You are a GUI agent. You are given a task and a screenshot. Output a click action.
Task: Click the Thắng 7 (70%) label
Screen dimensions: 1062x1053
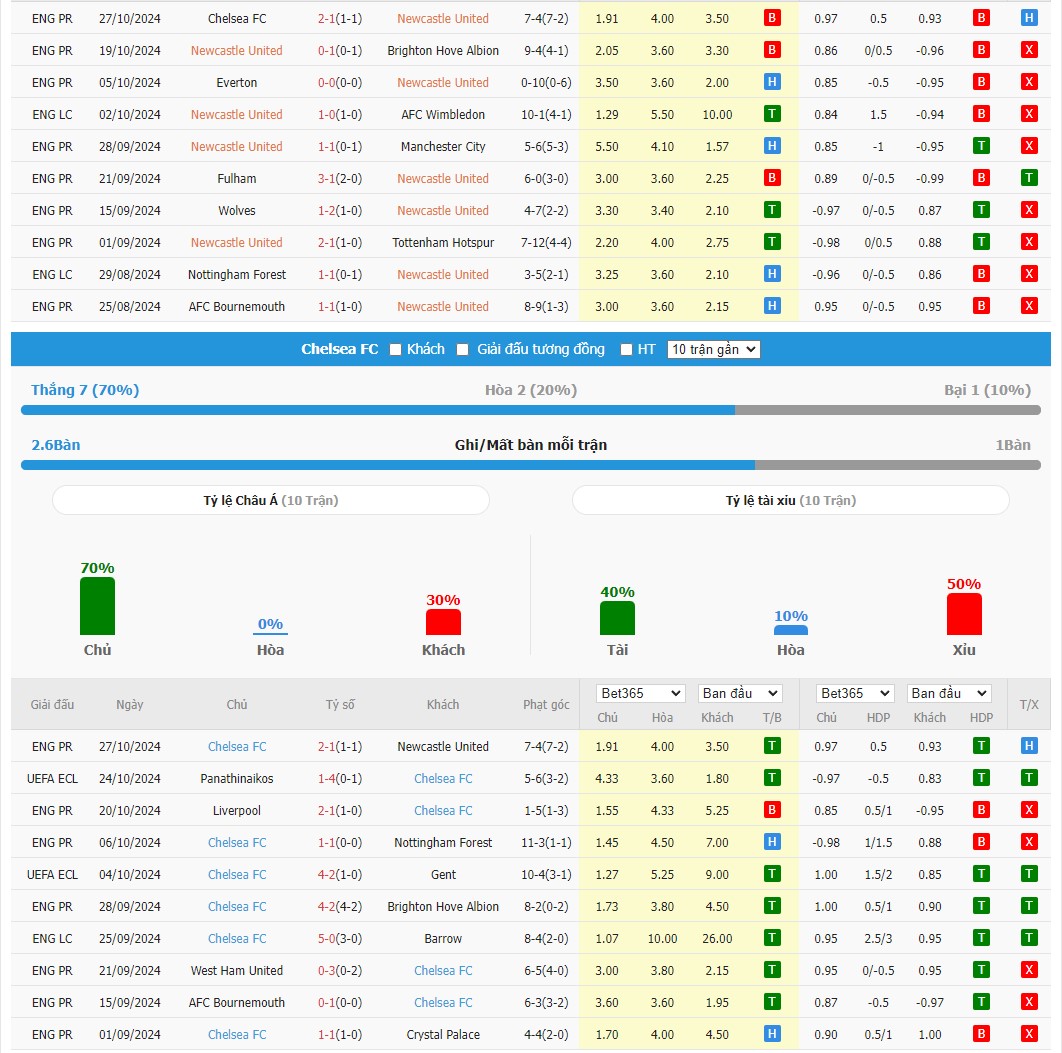[85, 389]
